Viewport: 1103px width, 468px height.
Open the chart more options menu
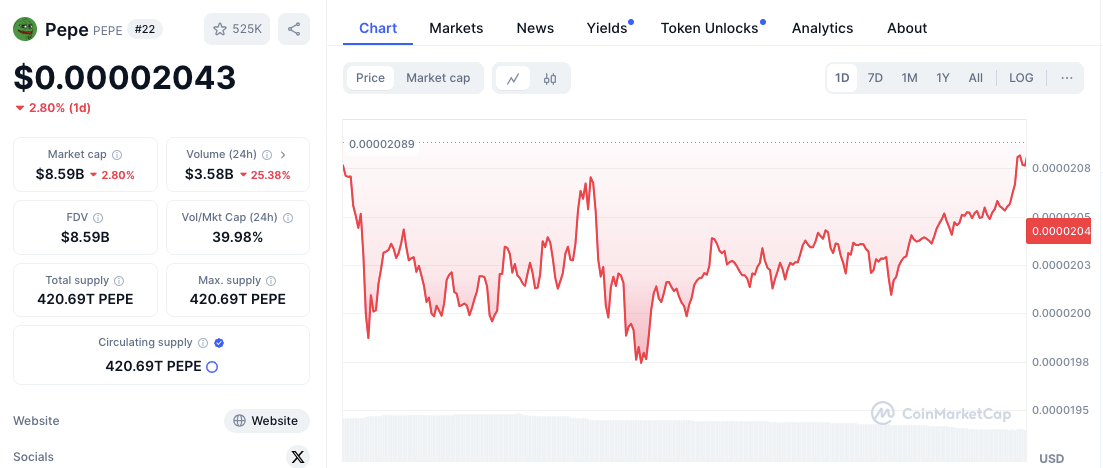[1067, 78]
